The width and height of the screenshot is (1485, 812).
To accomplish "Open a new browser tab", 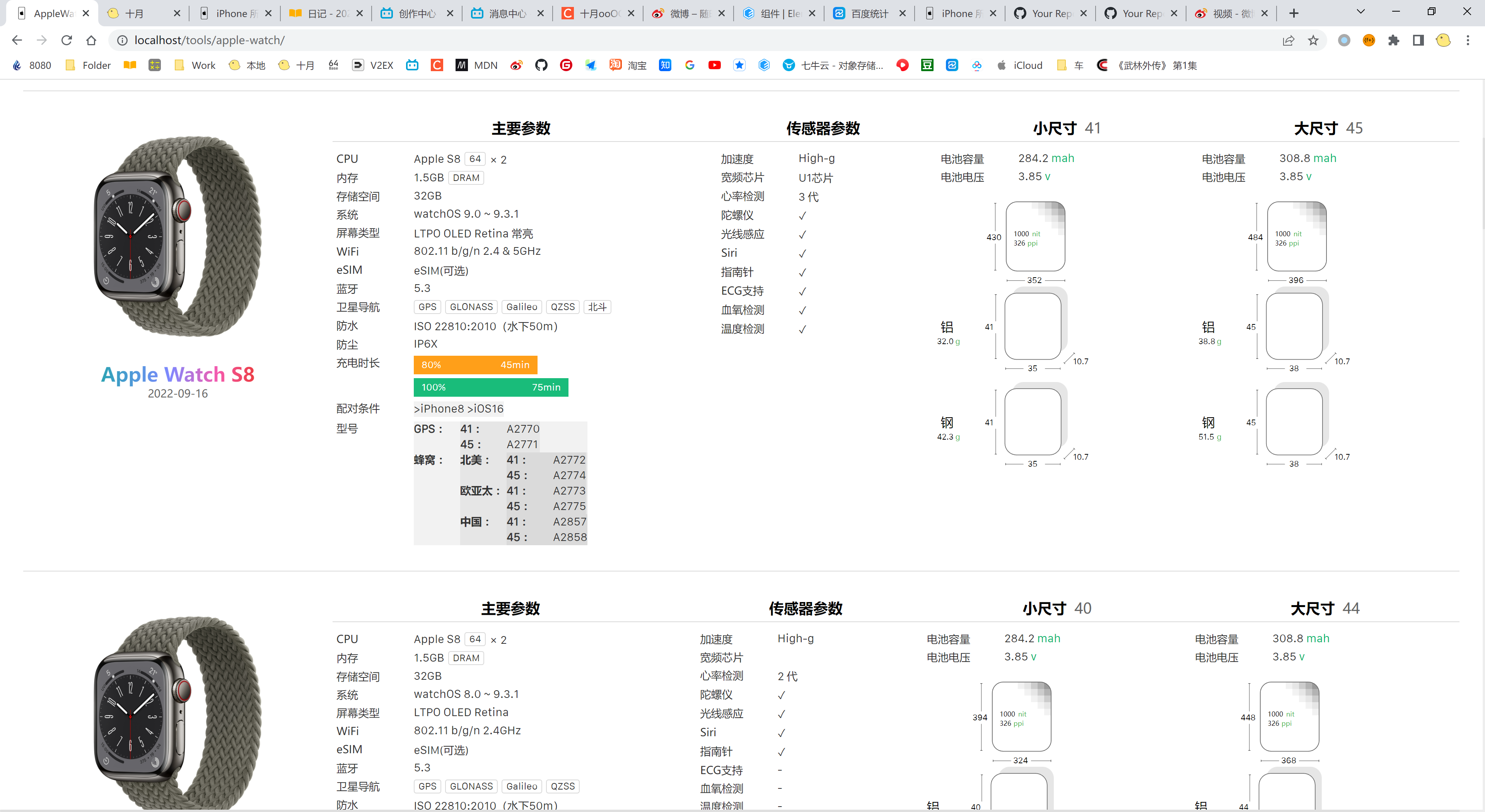I will [x=1294, y=13].
